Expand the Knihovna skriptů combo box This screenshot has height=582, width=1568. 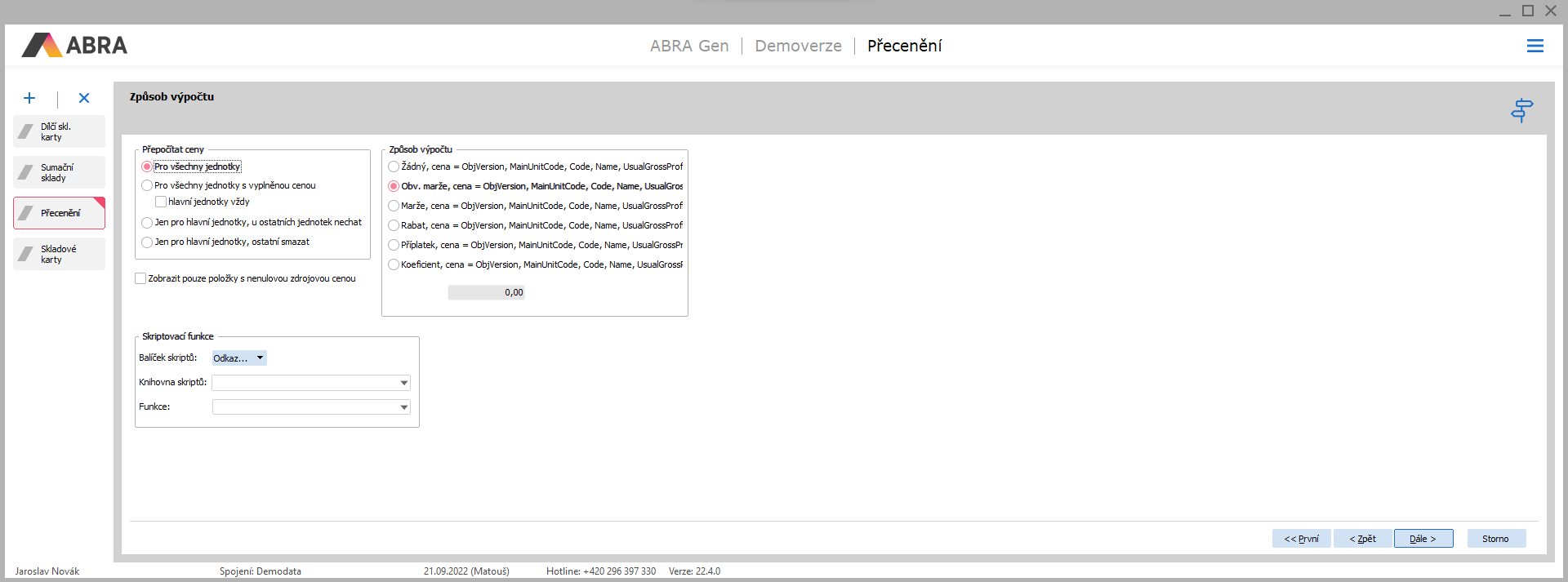403,383
